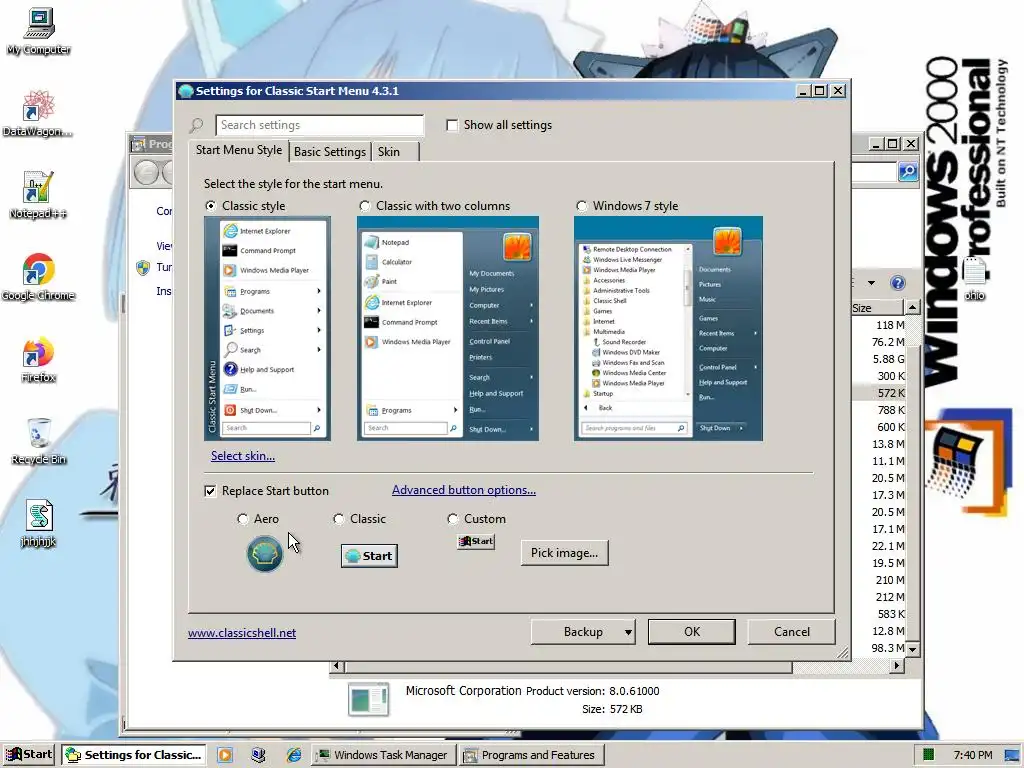Click the Pick image button
Screen dimensions: 1024x768
[x=564, y=552]
